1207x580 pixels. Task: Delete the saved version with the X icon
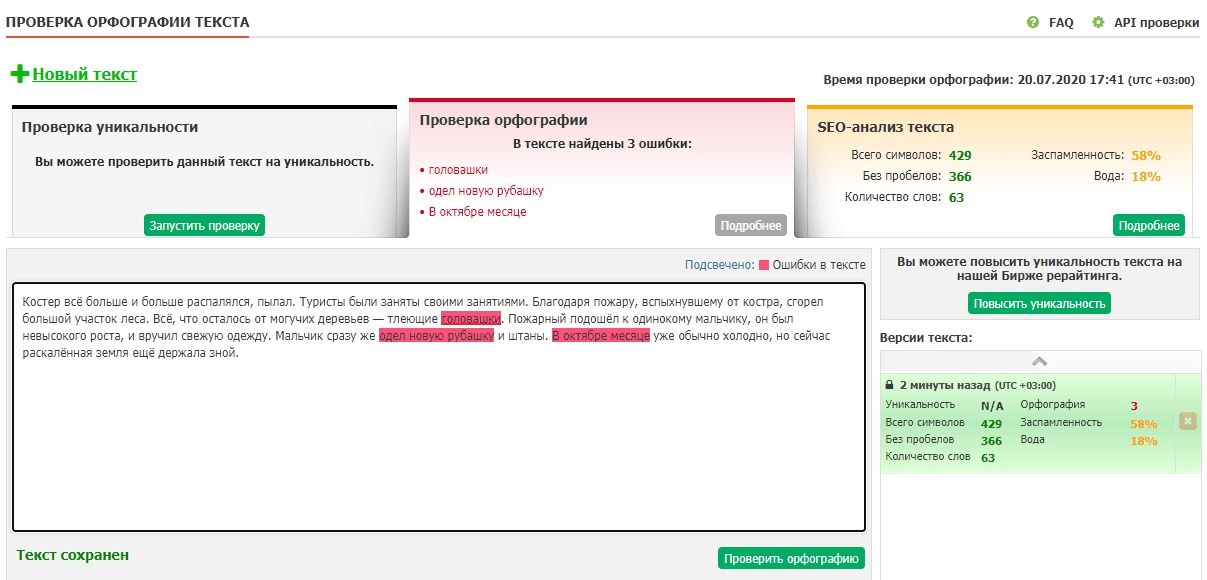click(x=1187, y=422)
